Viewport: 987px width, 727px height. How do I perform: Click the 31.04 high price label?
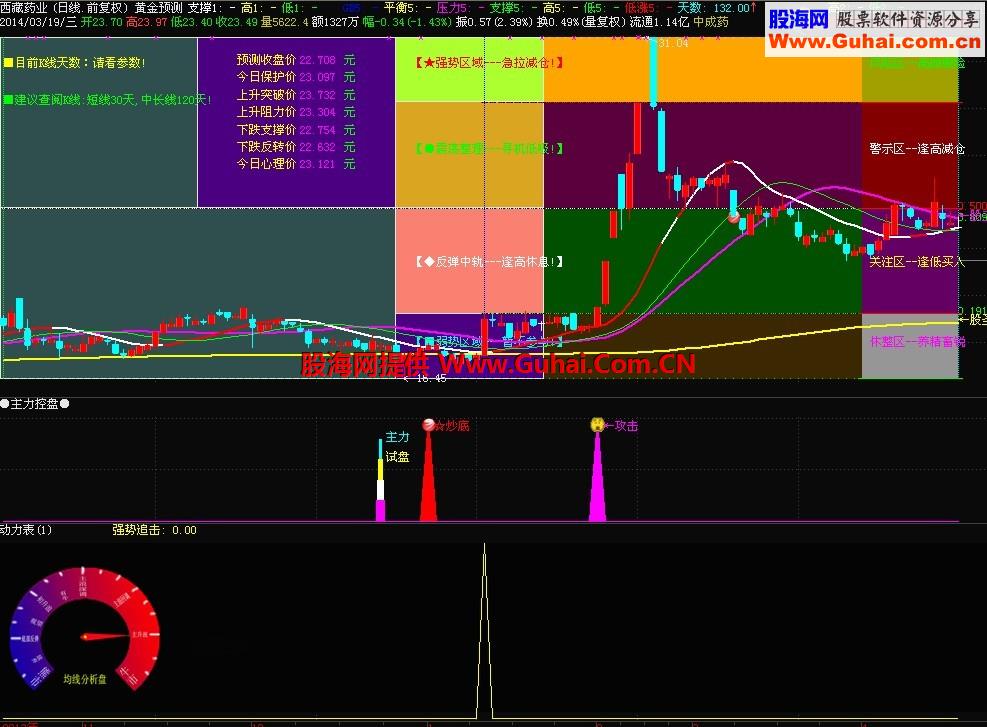pos(673,43)
